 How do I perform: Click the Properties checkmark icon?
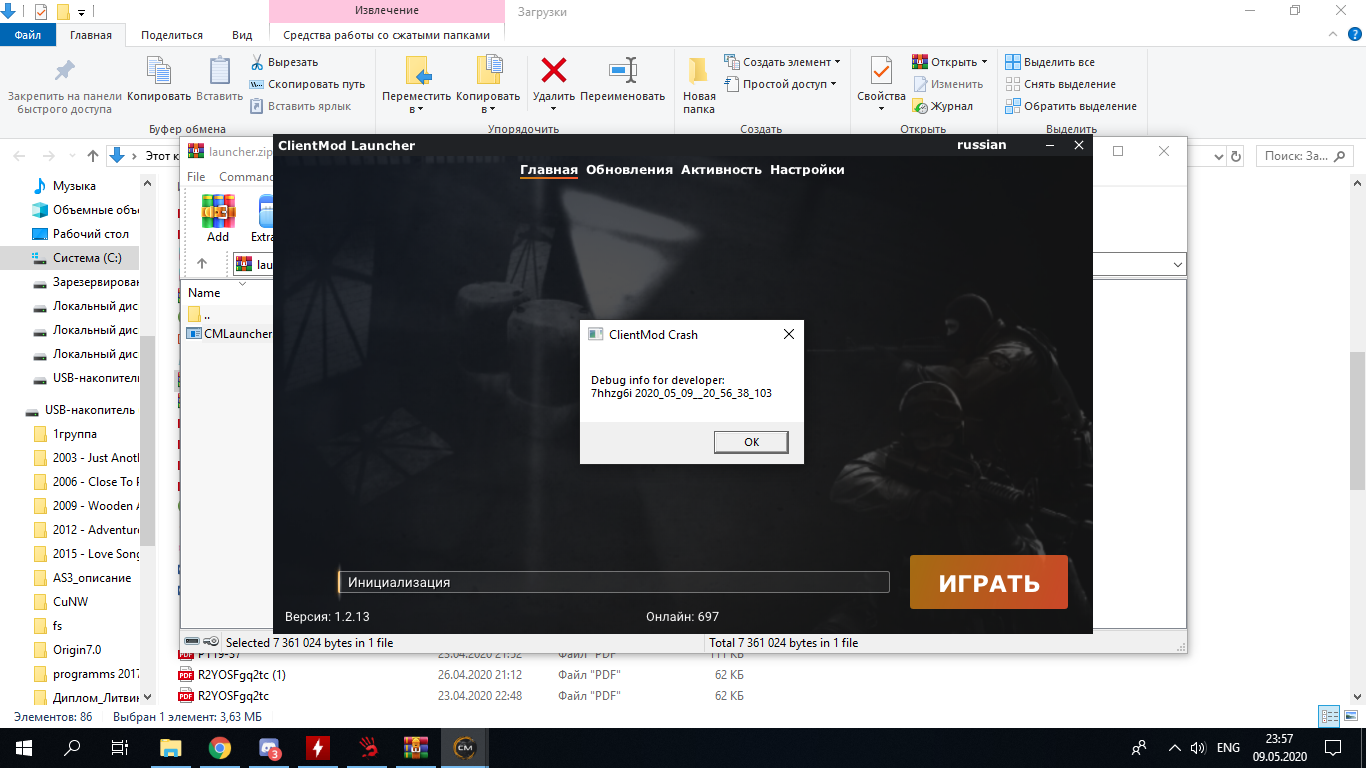point(880,72)
